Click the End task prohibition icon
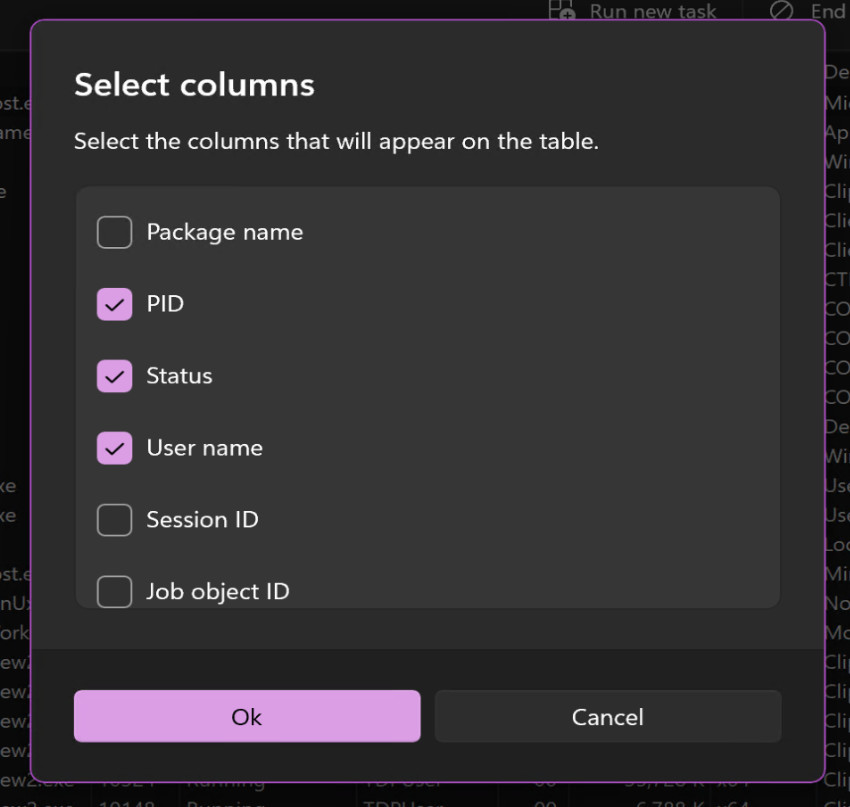 [x=781, y=10]
